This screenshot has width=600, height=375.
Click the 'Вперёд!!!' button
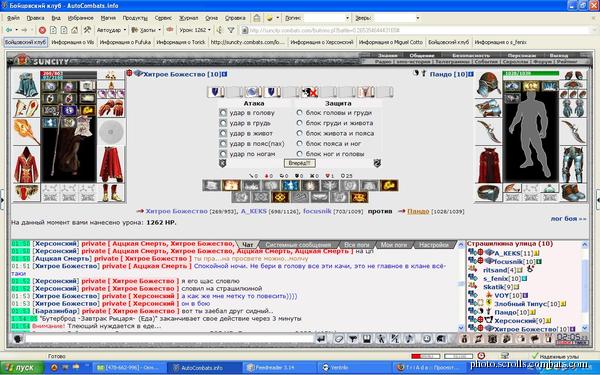click(x=300, y=163)
